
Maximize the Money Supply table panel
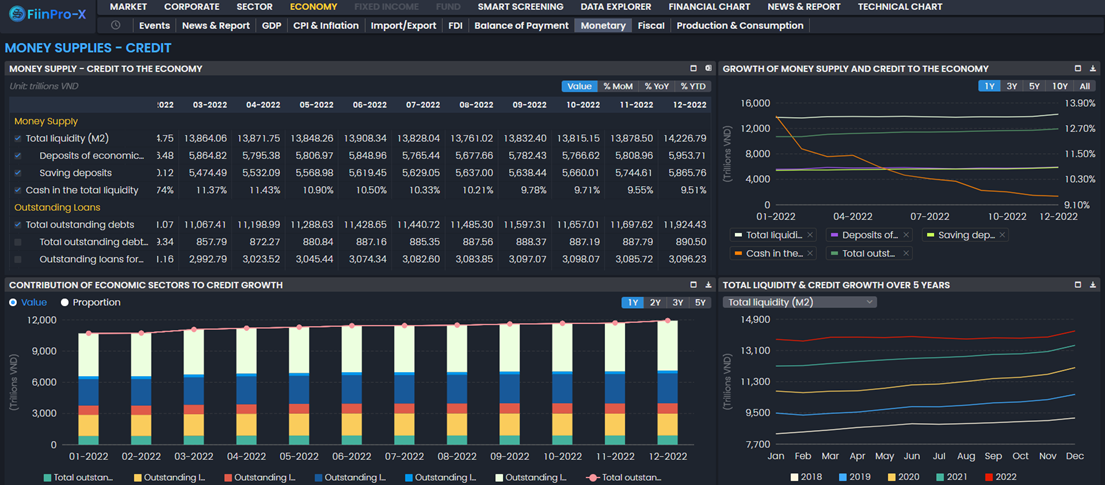(693, 69)
